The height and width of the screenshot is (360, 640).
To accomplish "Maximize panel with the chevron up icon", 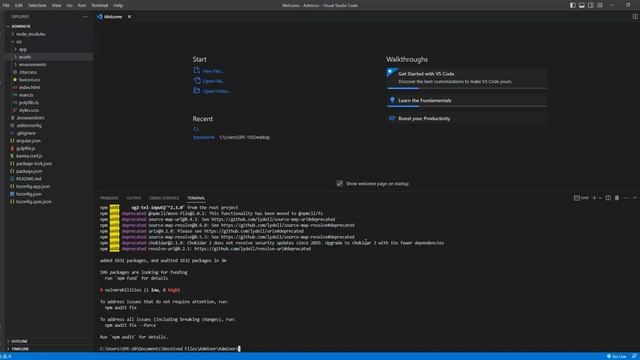I will pyautogui.click(x=635, y=198).
